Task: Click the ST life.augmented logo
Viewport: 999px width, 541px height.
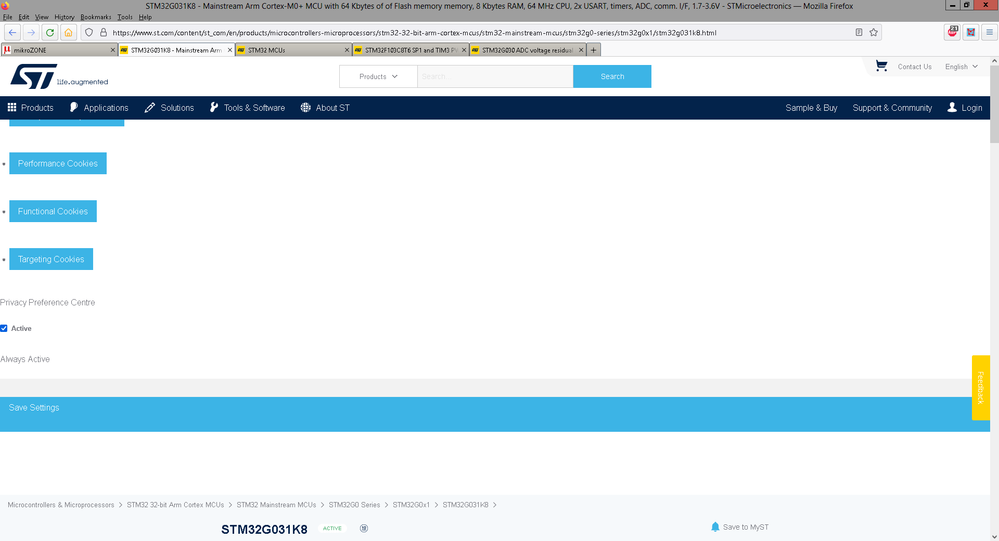Action: [59, 76]
